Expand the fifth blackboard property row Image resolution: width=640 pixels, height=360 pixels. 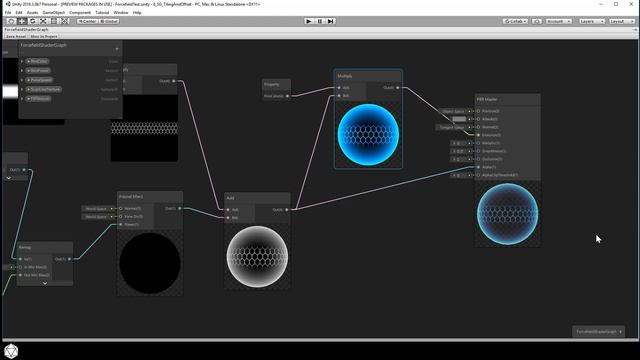[x=22, y=99]
